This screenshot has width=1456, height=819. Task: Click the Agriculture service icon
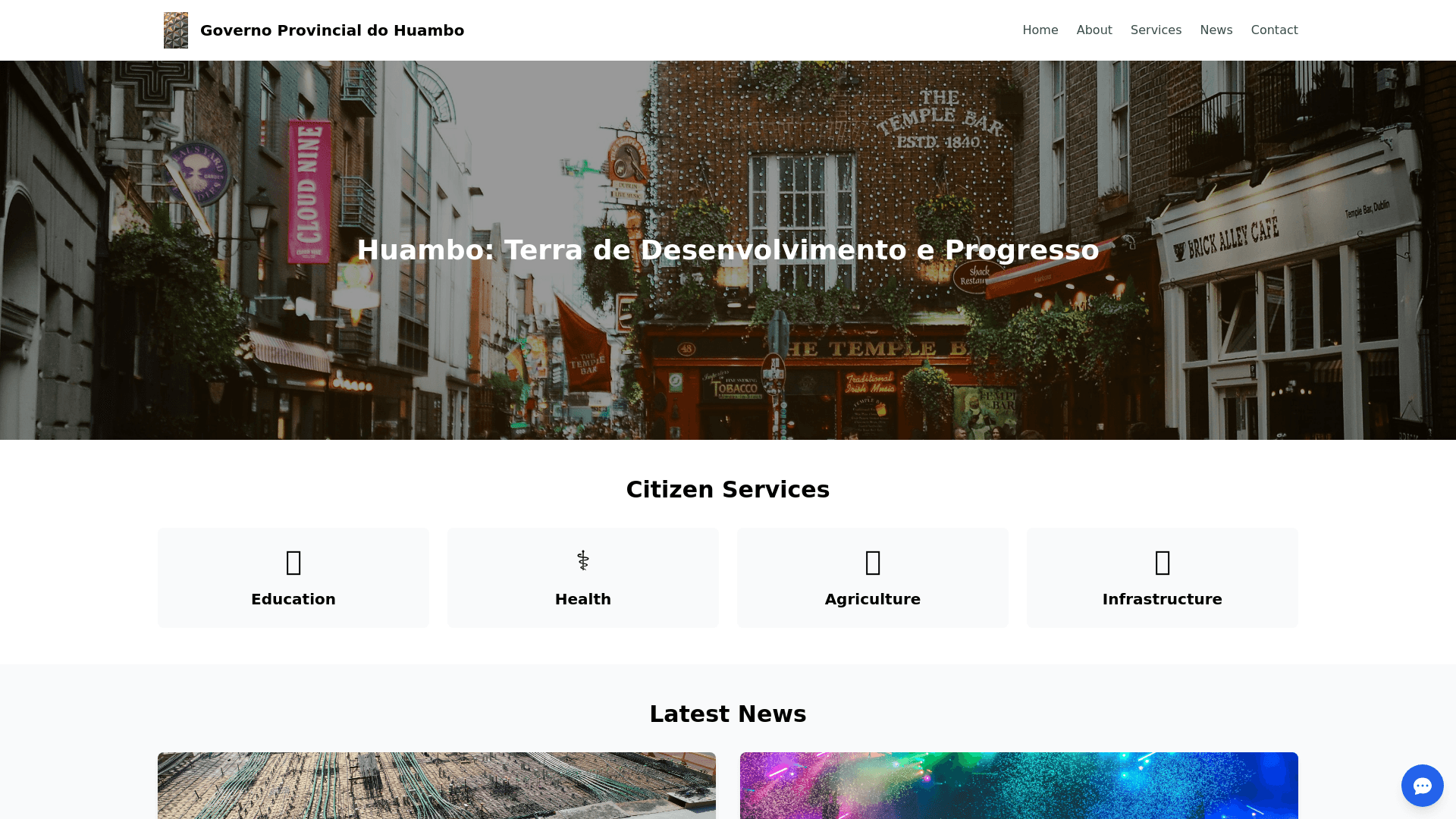coord(873,563)
